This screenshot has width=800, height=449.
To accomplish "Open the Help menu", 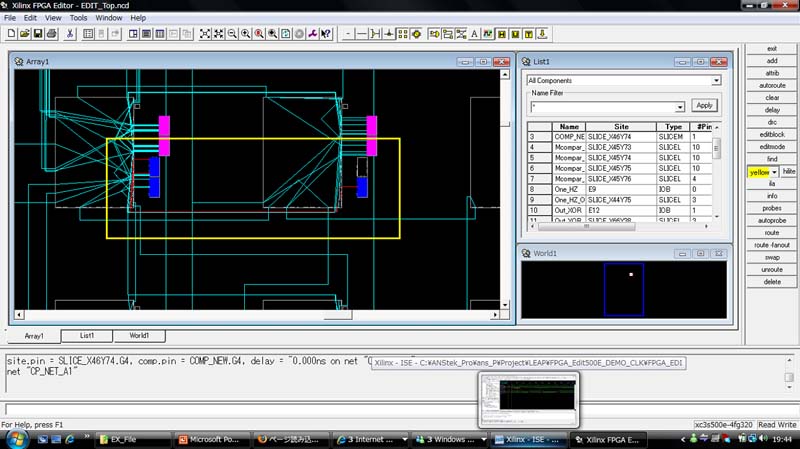I will pos(138,18).
